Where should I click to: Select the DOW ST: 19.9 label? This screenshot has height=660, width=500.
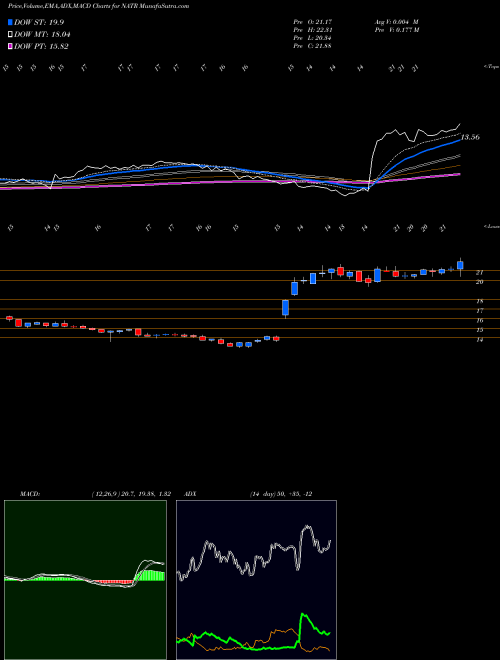click(x=39, y=22)
